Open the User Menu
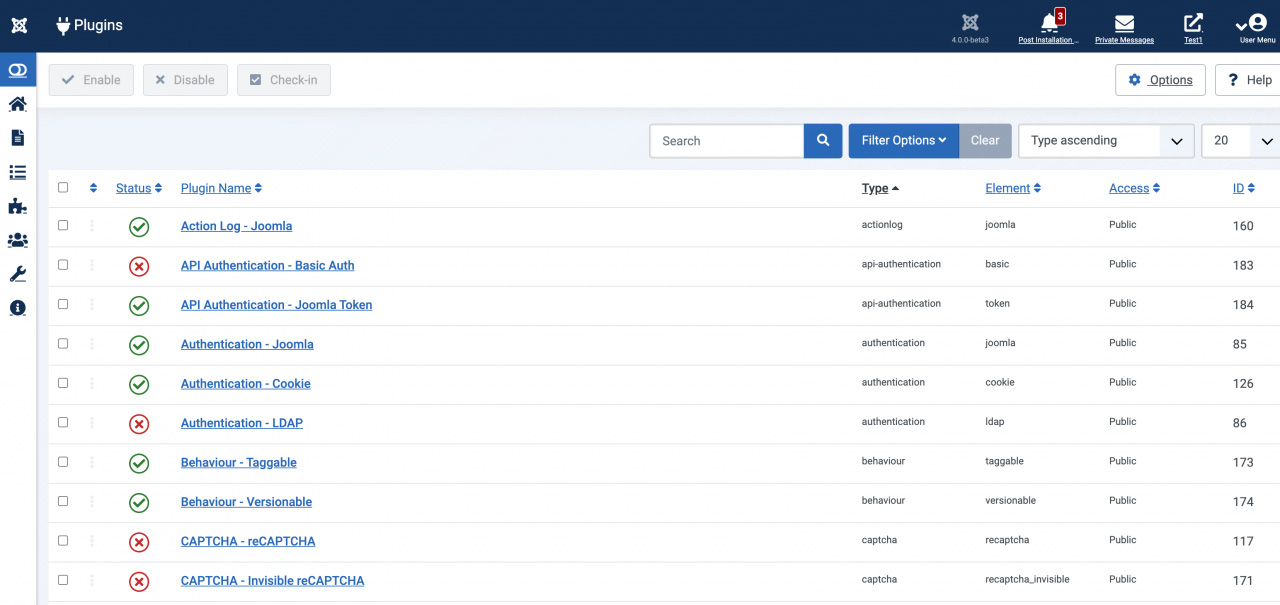The width and height of the screenshot is (1280, 605). [1255, 25]
